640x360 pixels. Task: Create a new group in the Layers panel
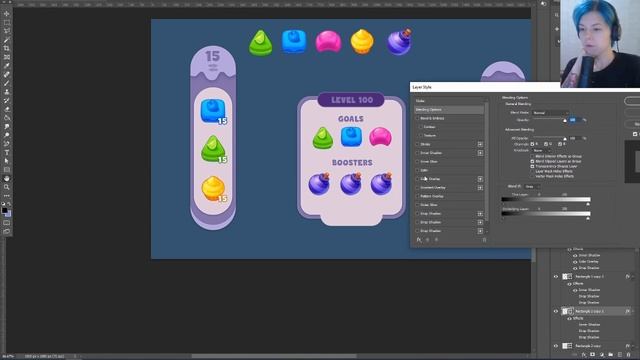[611, 355]
